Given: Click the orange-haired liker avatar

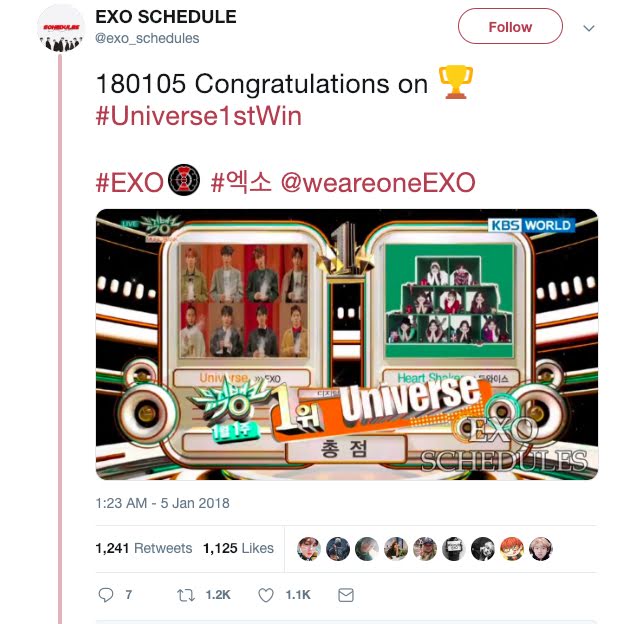Looking at the screenshot, I should pos(511,549).
